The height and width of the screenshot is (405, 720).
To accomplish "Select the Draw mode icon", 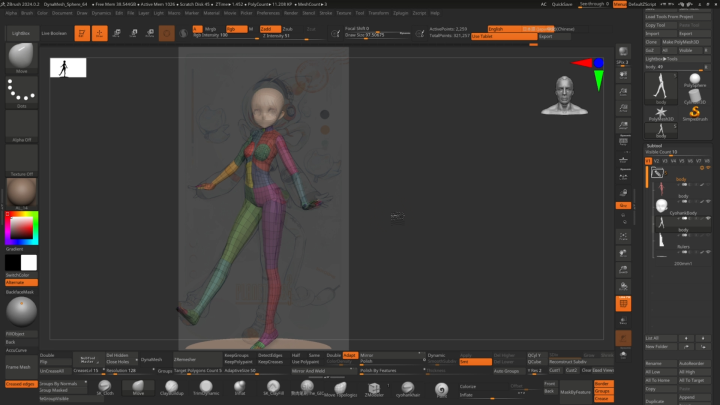I will click(101, 34).
